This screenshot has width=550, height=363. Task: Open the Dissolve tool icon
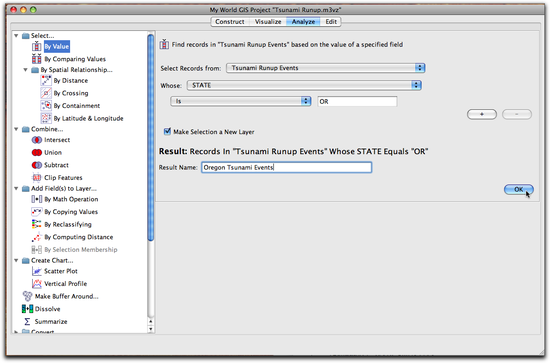(27, 309)
